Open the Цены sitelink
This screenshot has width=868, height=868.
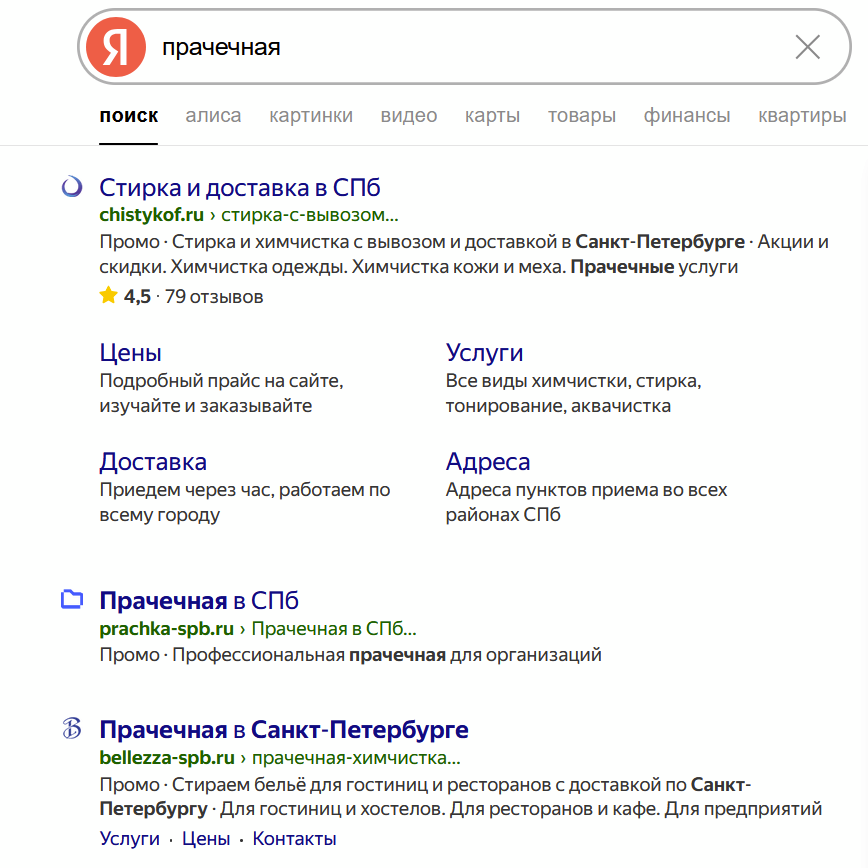[129, 352]
